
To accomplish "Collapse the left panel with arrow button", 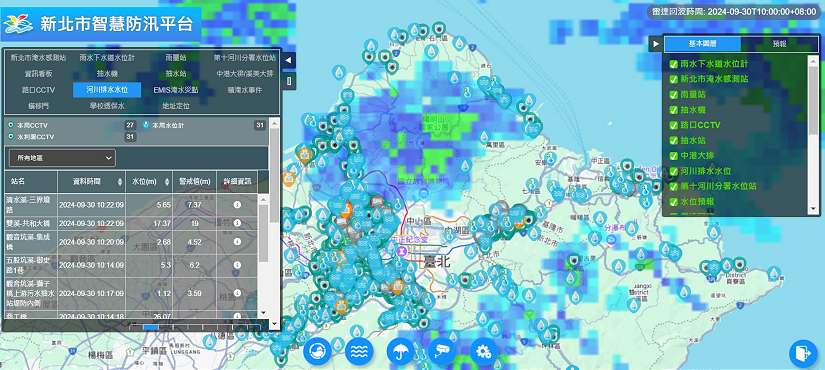I will [288, 61].
